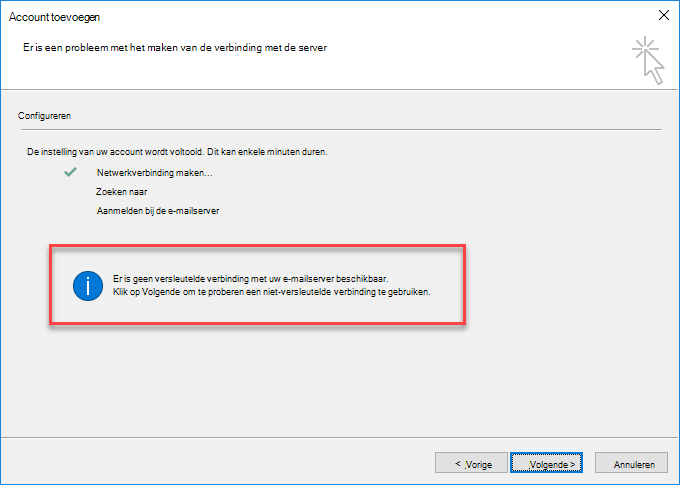
Task: Click the green checkmark next to Netwerkverbinding maken
Action: [70, 172]
